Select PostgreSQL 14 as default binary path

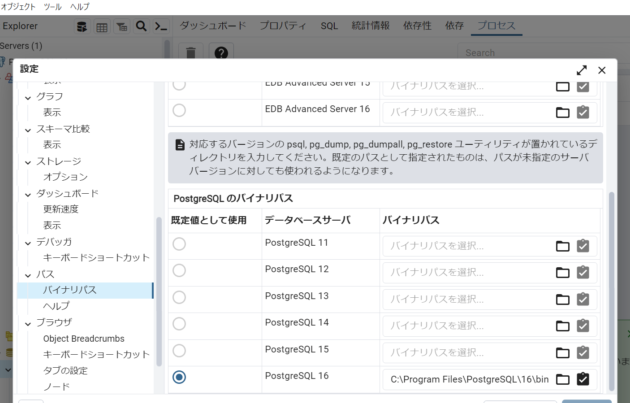(179, 324)
